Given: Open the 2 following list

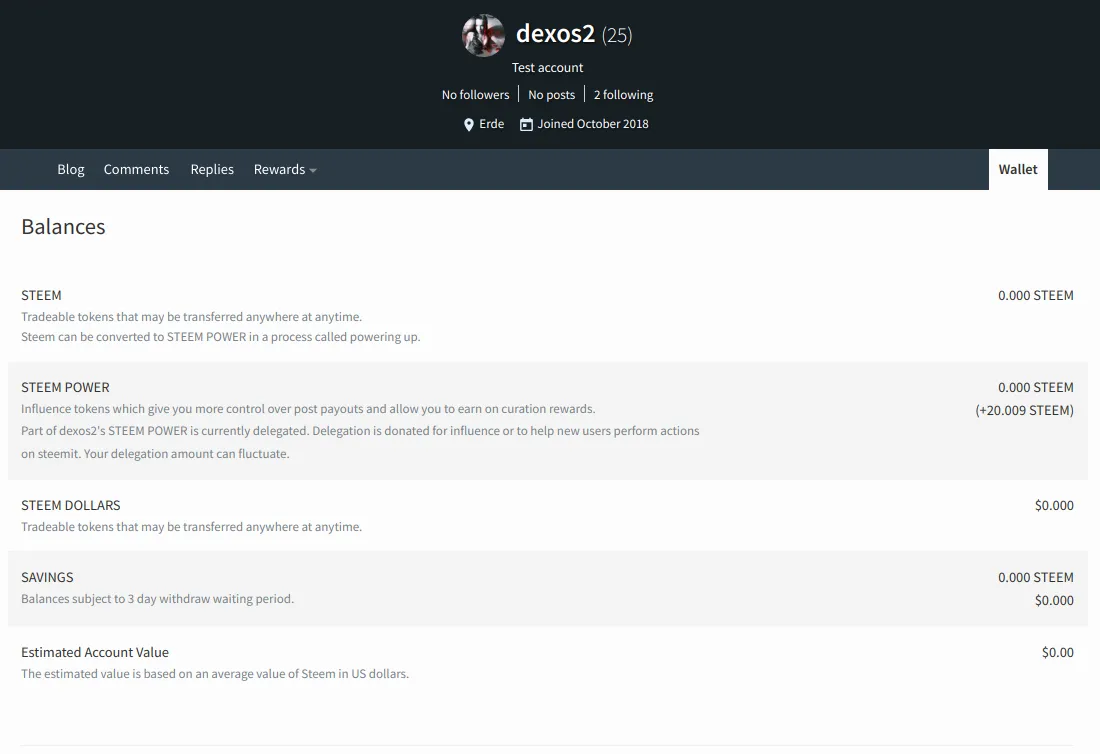Looking at the screenshot, I should tap(623, 95).
